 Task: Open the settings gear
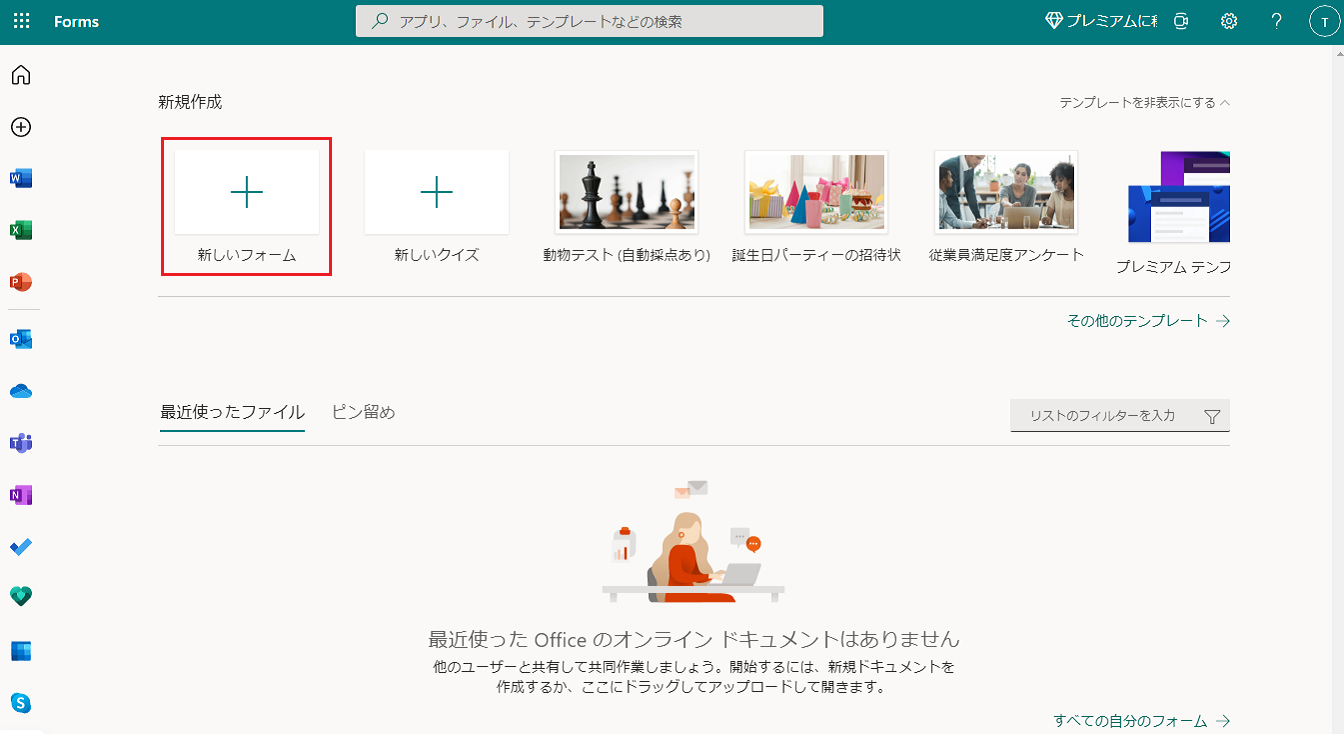[1228, 21]
